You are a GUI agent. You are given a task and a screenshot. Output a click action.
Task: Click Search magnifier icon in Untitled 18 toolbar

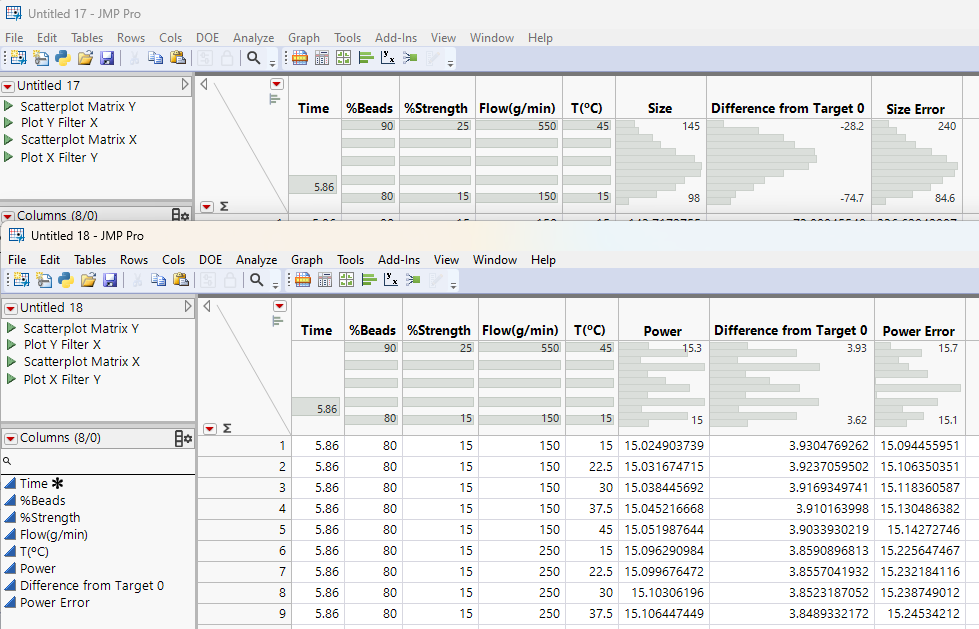[256, 280]
